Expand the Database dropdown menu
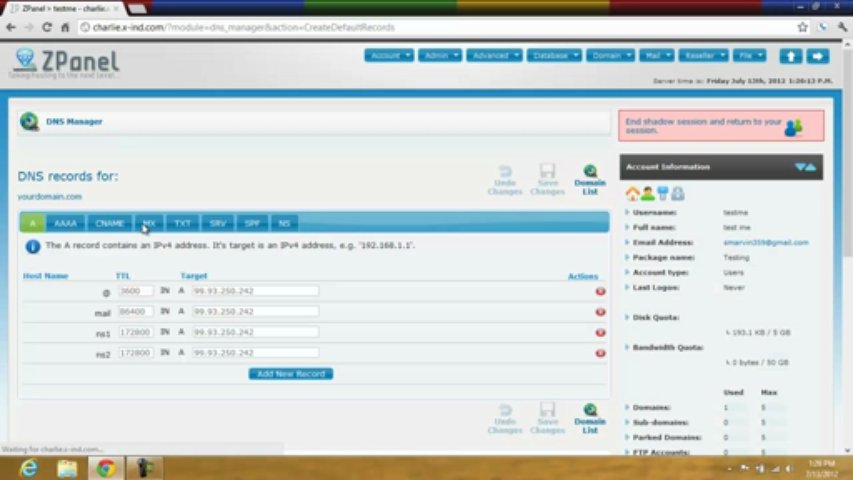853x480 pixels. (x=553, y=56)
